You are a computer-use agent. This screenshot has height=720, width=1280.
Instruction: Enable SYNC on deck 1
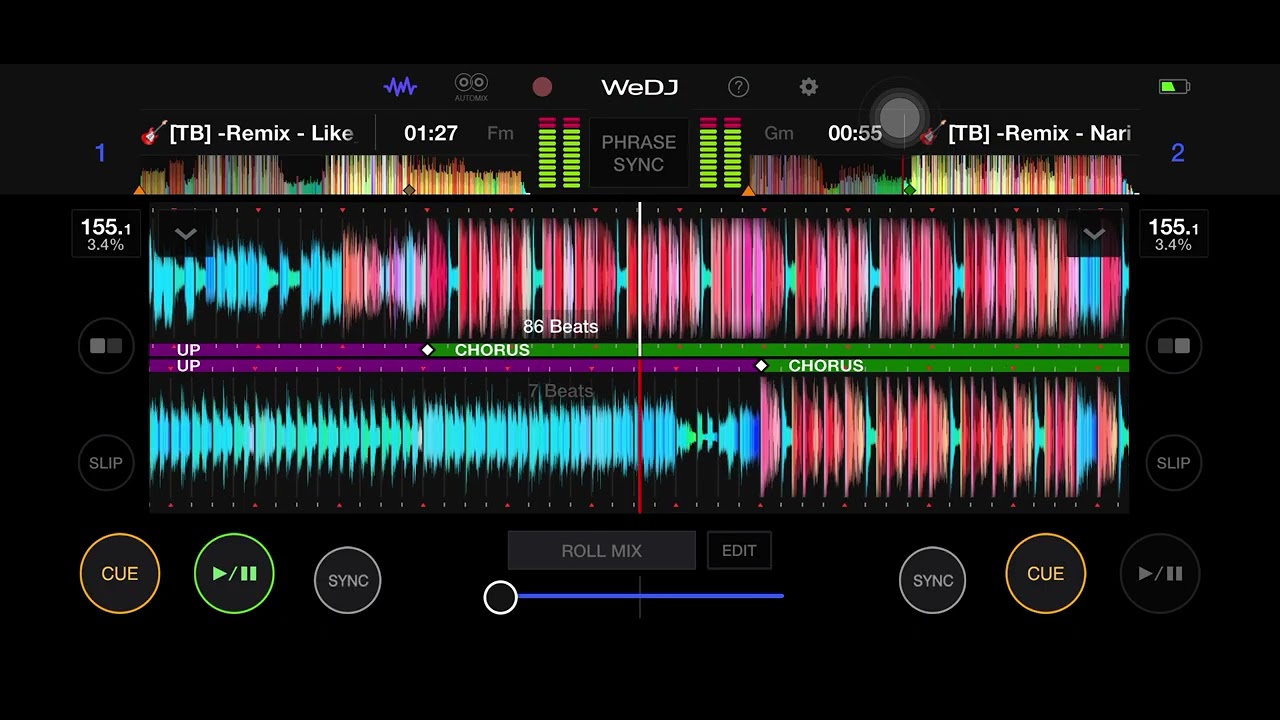tap(348, 580)
